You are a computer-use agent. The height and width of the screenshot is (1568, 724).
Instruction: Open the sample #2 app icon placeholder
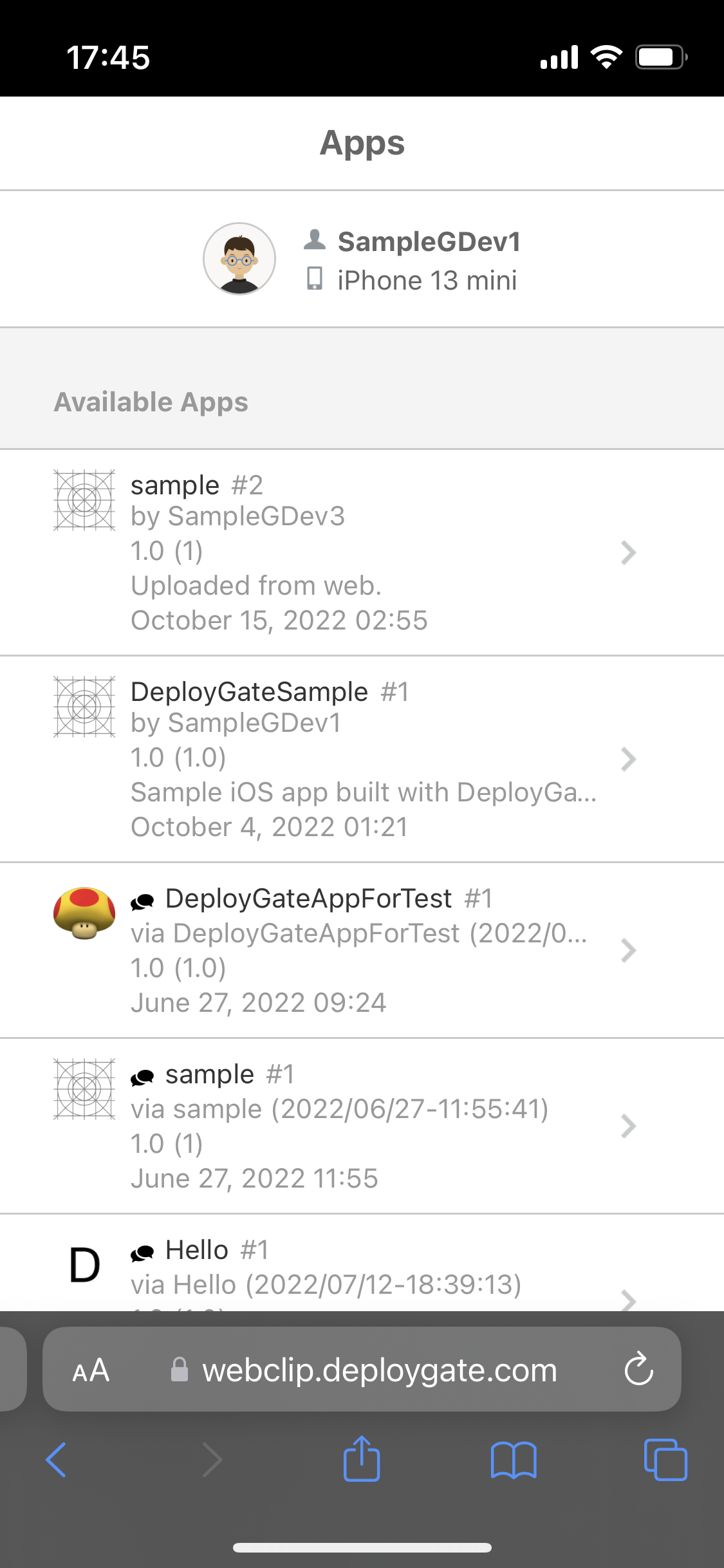coord(84,500)
